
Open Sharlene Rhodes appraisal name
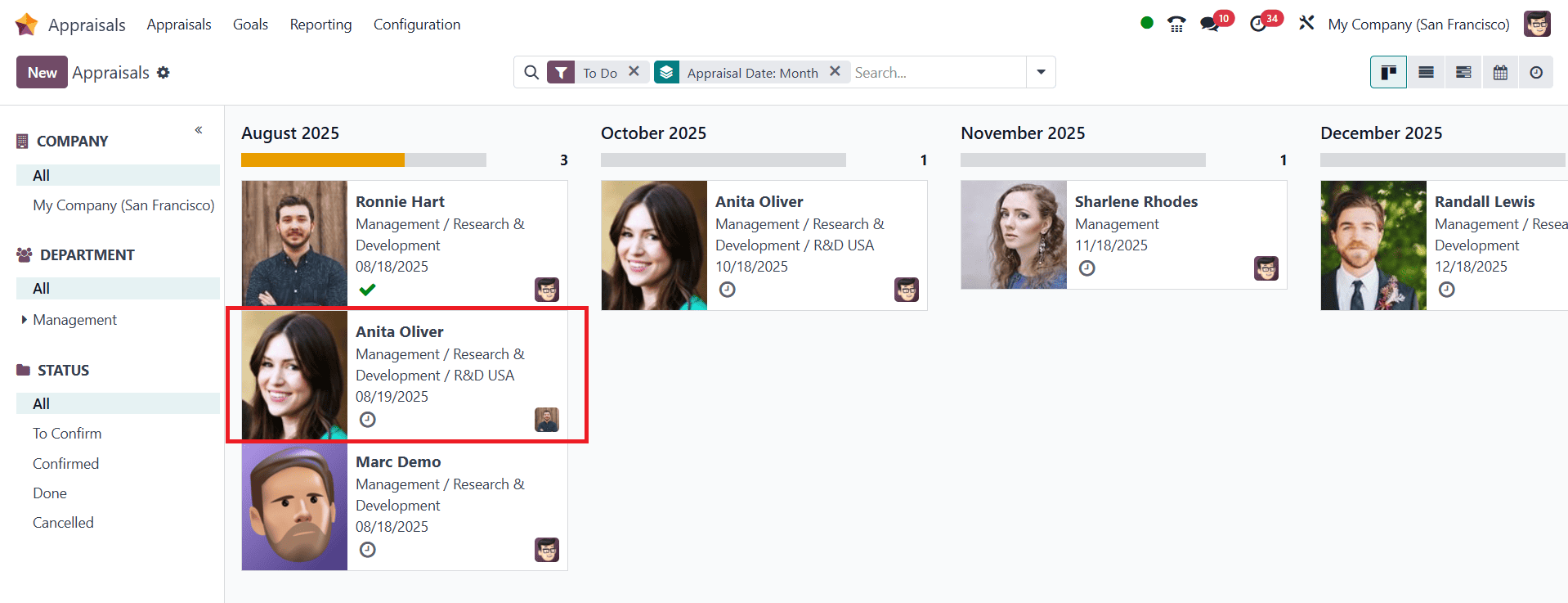pyautogui.click(x=1136, y=202)
